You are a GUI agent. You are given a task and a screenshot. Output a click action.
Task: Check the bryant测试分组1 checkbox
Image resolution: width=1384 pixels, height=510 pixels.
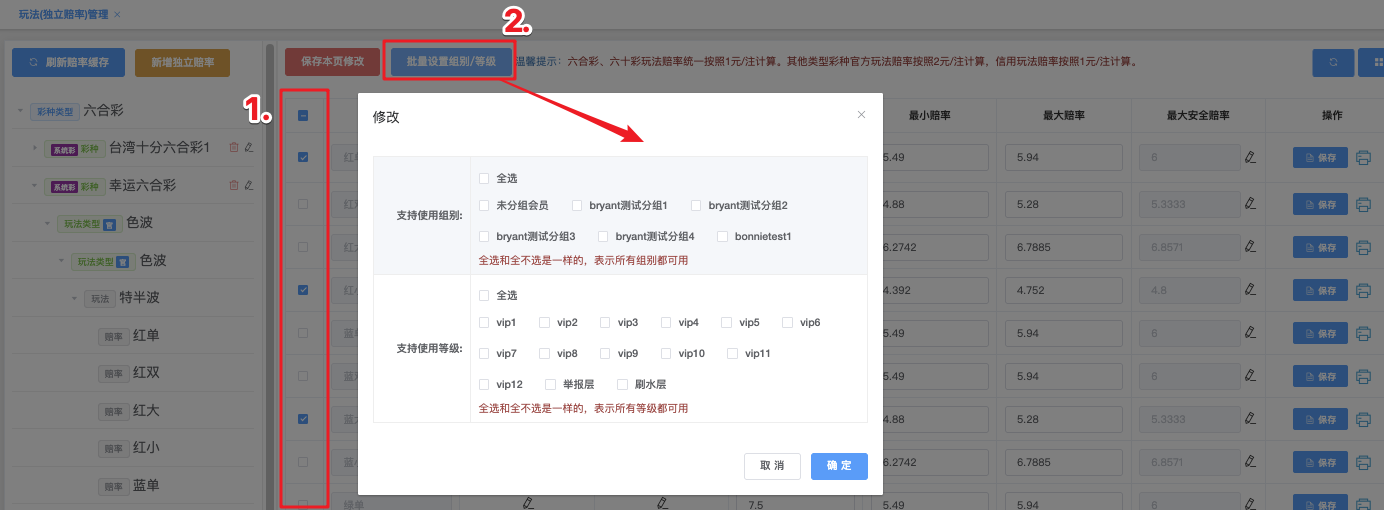coord(577,206)
